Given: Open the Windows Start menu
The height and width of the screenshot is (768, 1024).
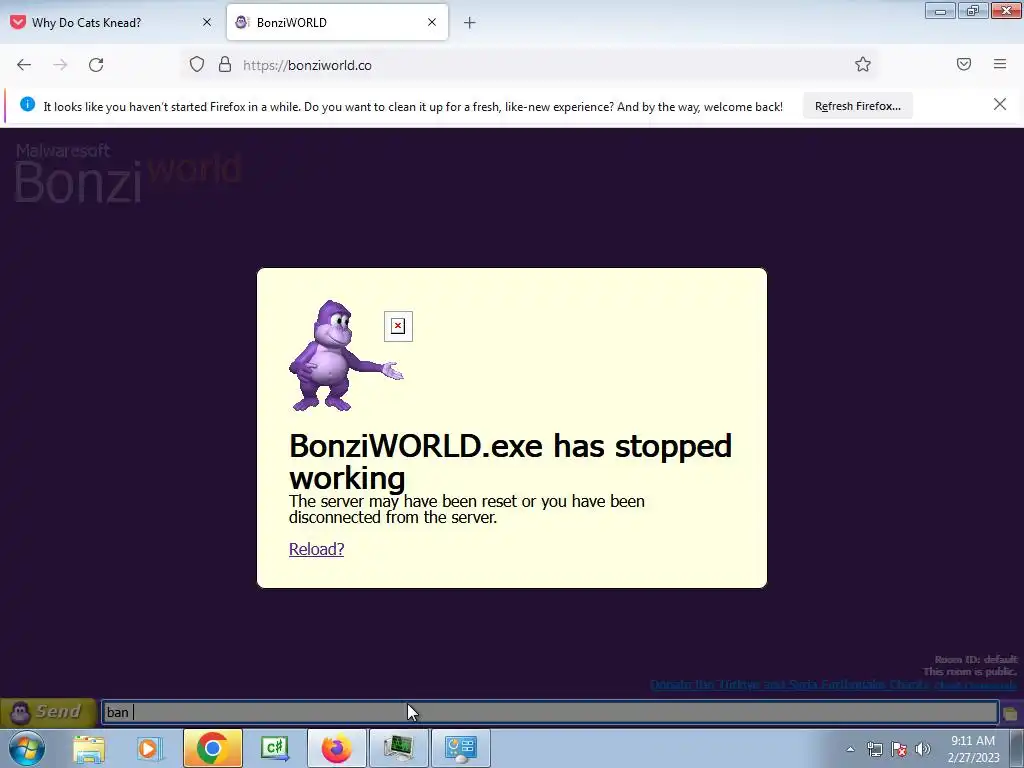Looking at the screenshot, I should [27, 748].
